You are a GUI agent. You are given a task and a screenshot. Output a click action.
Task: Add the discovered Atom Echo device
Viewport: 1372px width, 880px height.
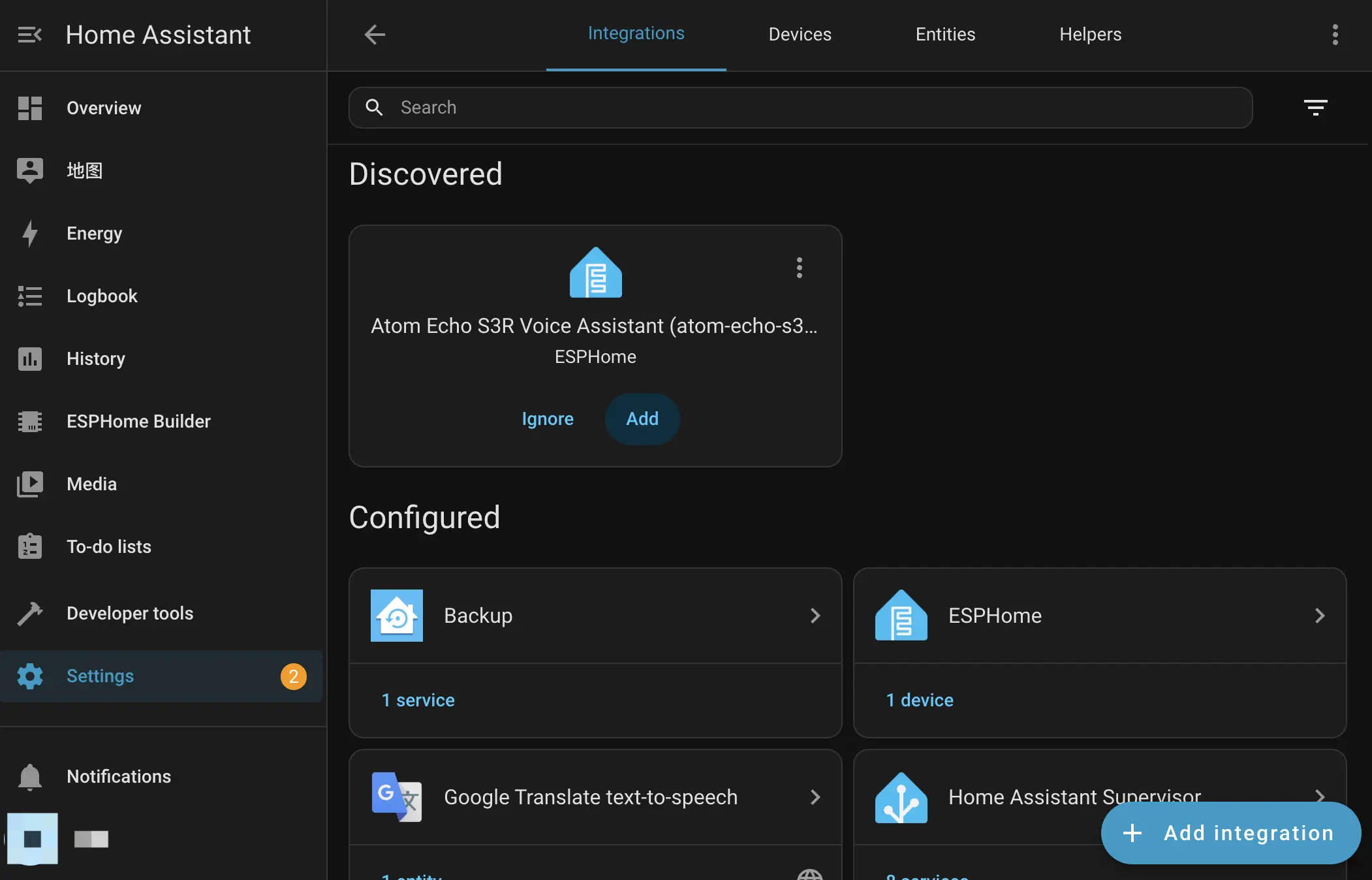click(x=642, y=419)
